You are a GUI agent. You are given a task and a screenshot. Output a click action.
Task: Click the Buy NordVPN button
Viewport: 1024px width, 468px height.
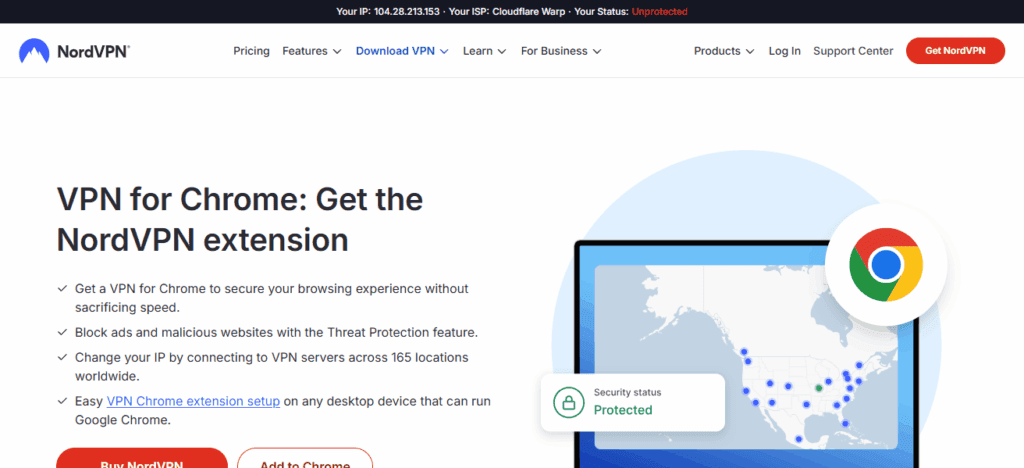(x=141, y=459)
